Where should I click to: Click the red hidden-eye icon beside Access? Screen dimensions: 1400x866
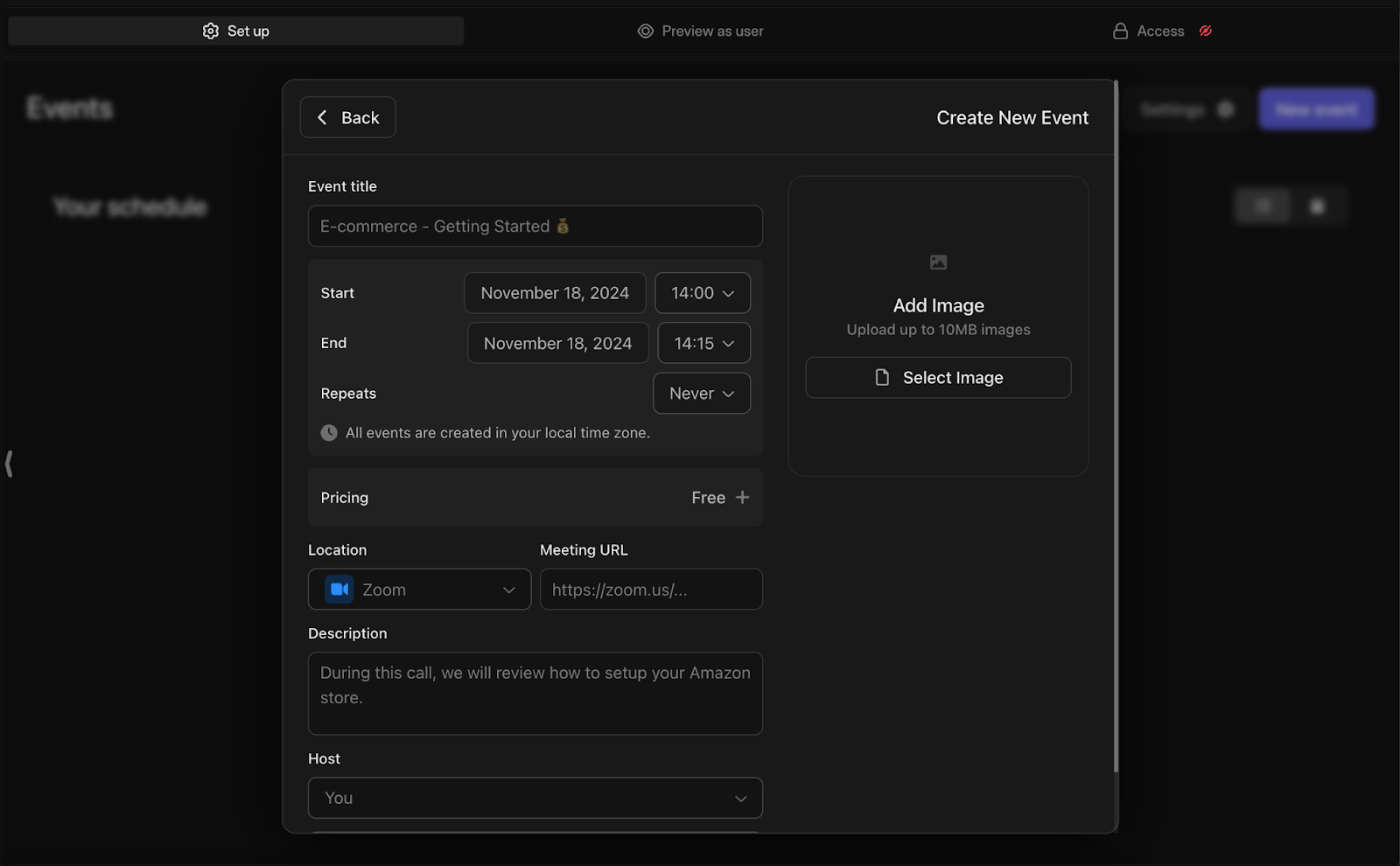(1206, 31)
